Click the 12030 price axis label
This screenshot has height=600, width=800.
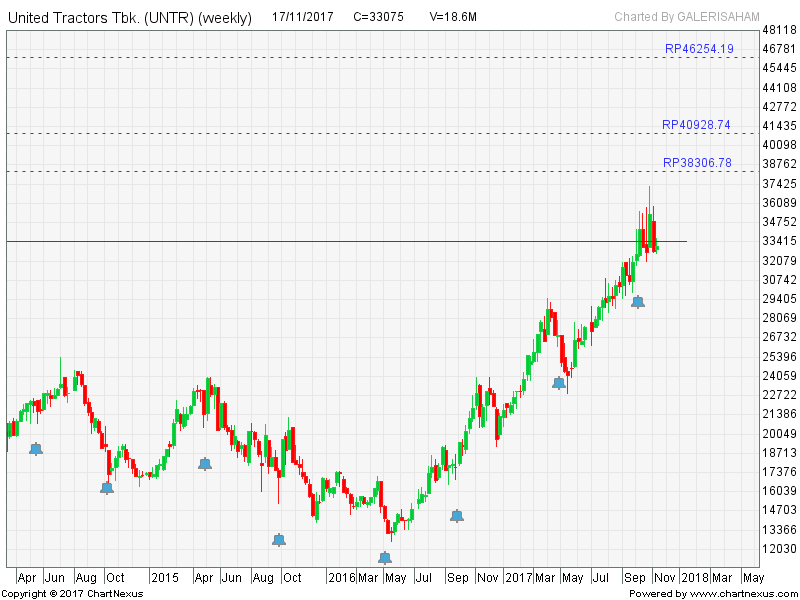(779, 549)
